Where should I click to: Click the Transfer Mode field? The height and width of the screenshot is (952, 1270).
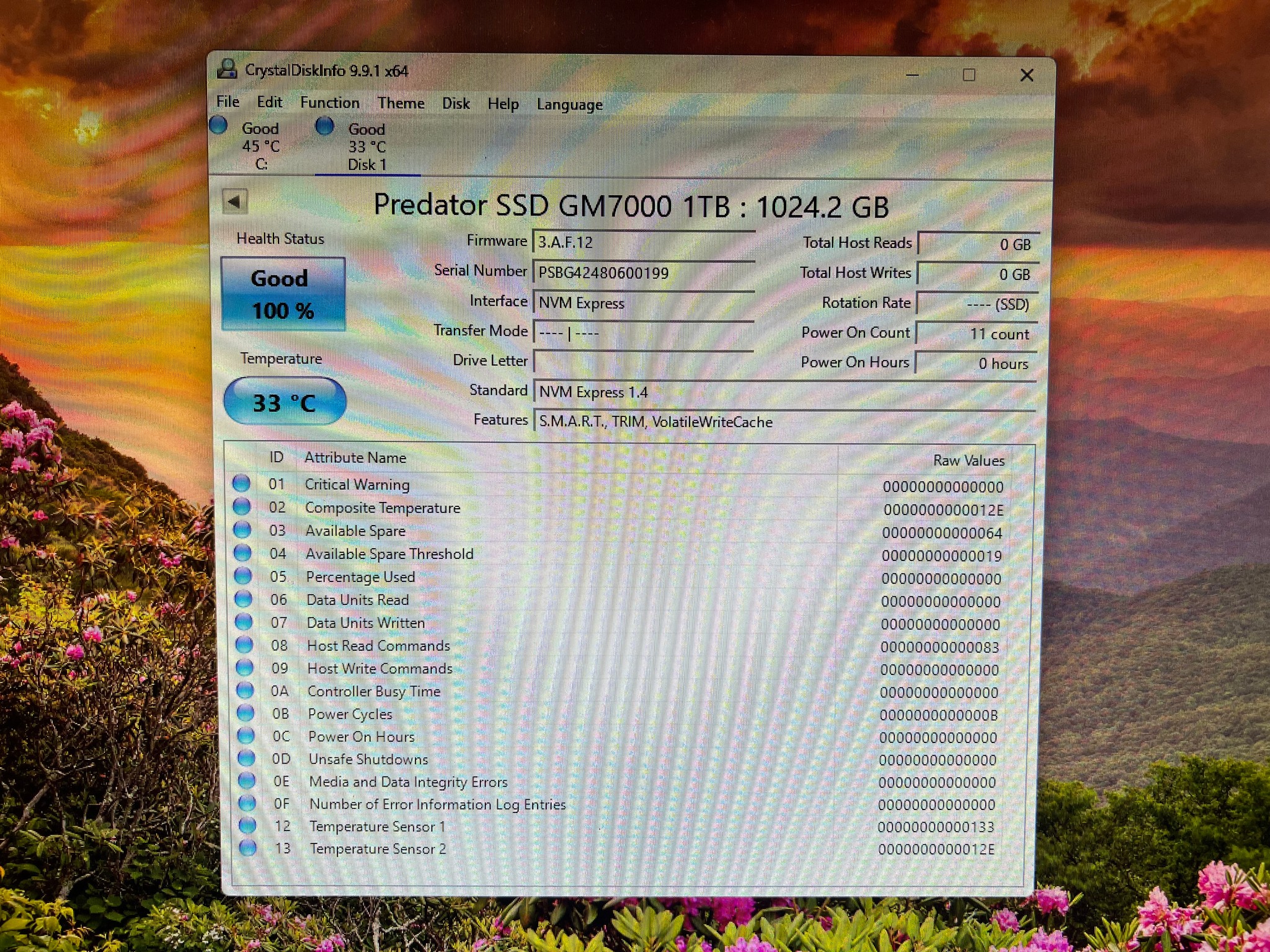click(644, 332)
